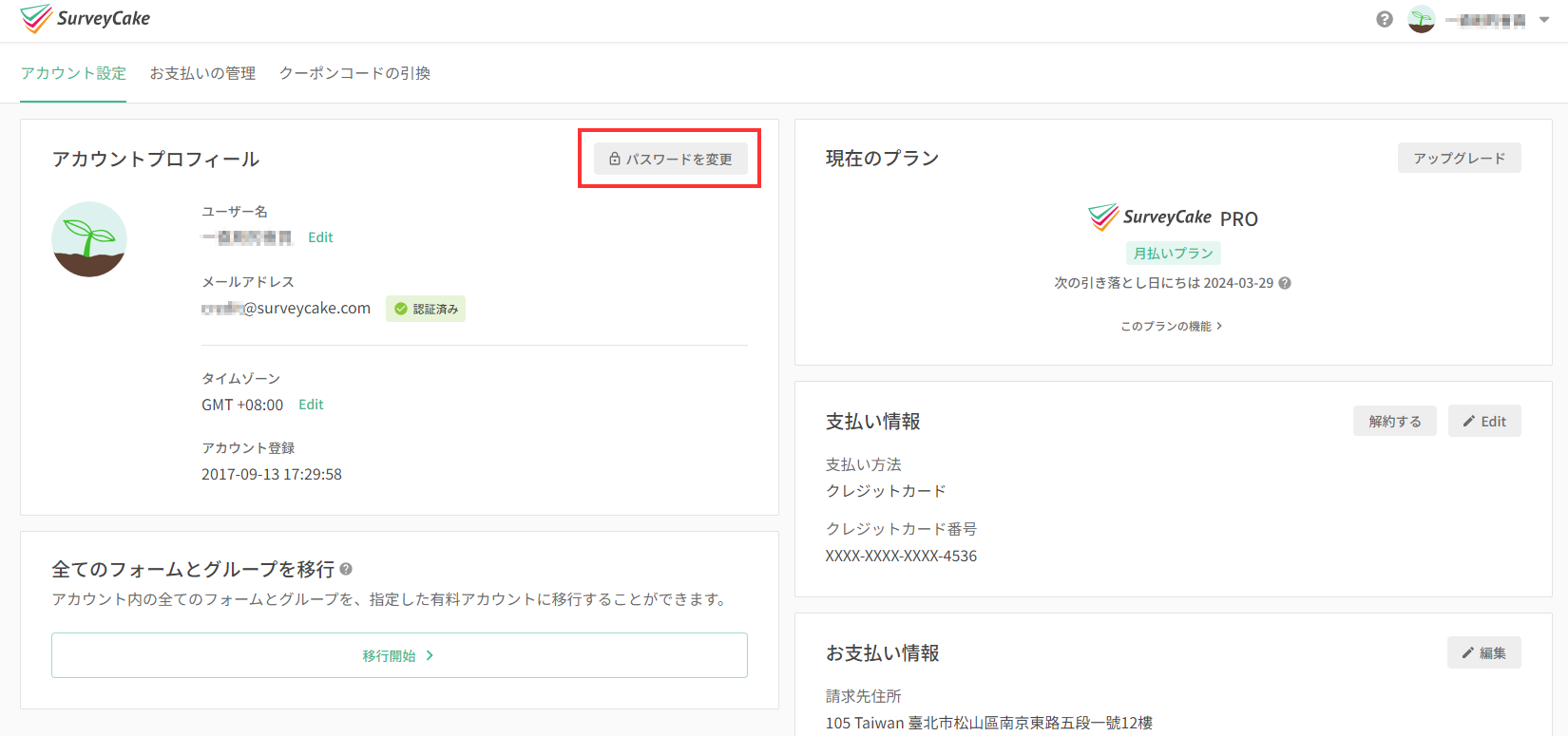Edit the タイムゾーン setting

(x=311, y=405)
